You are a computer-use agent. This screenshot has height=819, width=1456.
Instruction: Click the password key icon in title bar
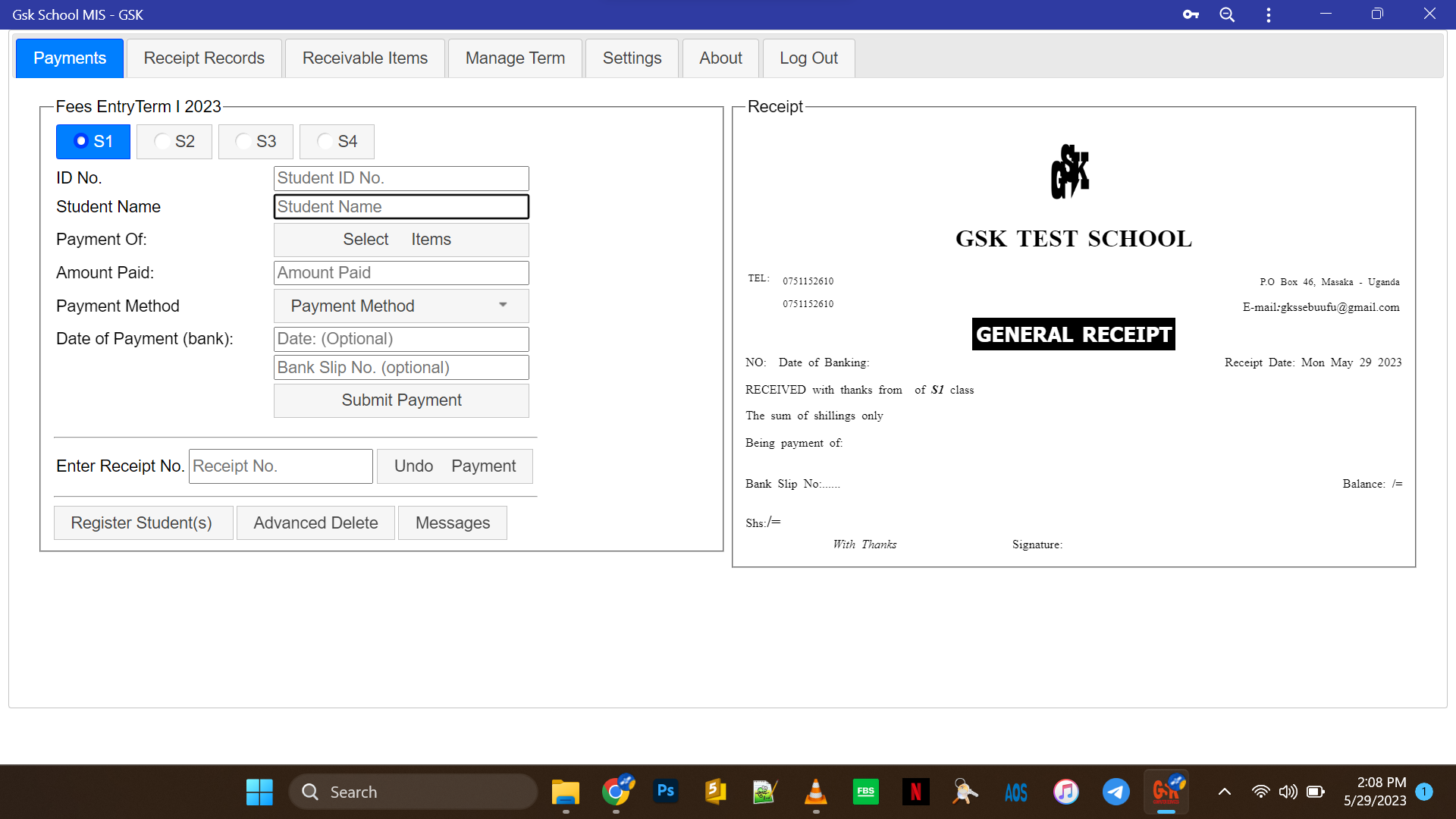(1191, 14)
